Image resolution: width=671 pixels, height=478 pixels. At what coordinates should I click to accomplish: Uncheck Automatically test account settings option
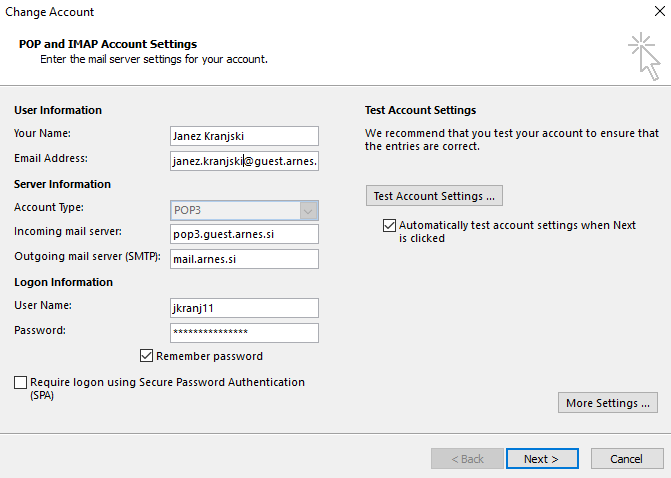click(x=389, y=225)
